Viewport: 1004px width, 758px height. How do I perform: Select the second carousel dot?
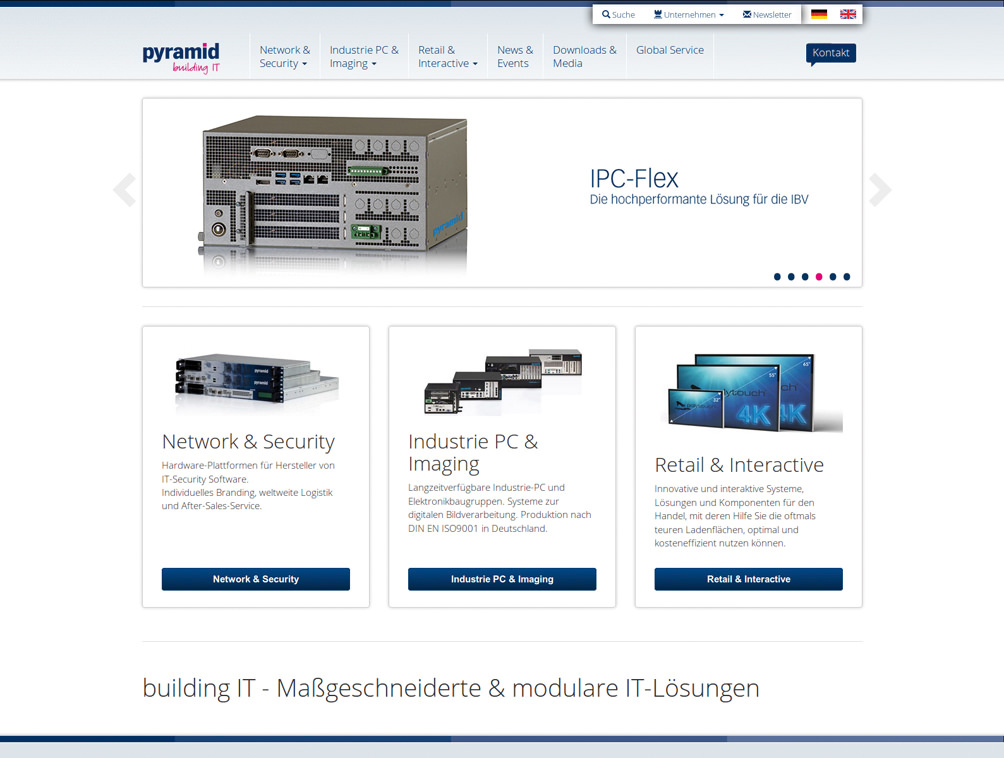(x=791, y=277)
